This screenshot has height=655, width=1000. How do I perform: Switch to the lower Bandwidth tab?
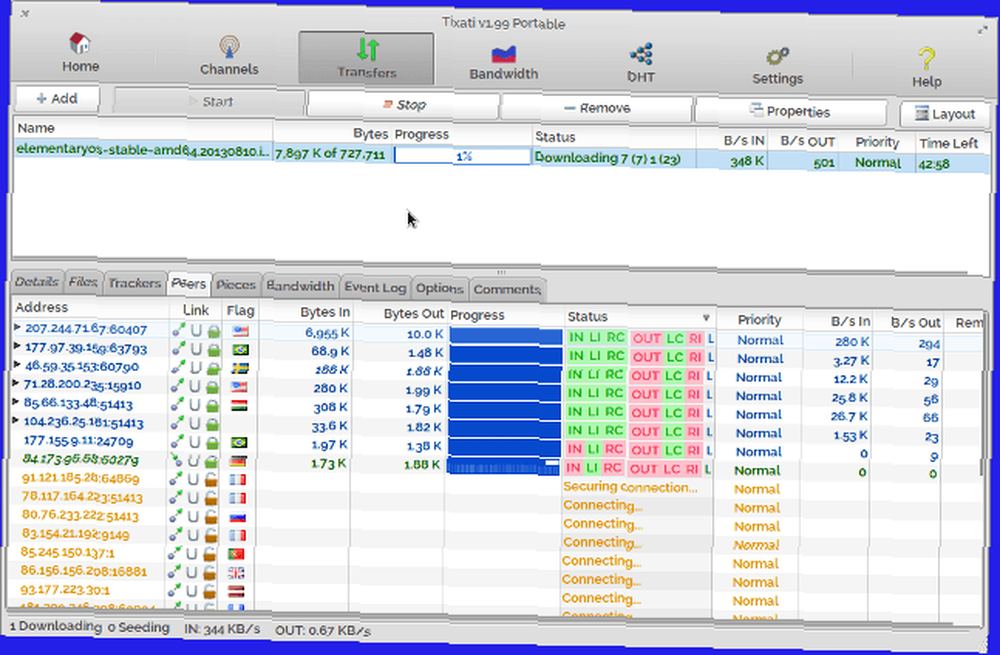pyautogui.click(x=300, y=286)
